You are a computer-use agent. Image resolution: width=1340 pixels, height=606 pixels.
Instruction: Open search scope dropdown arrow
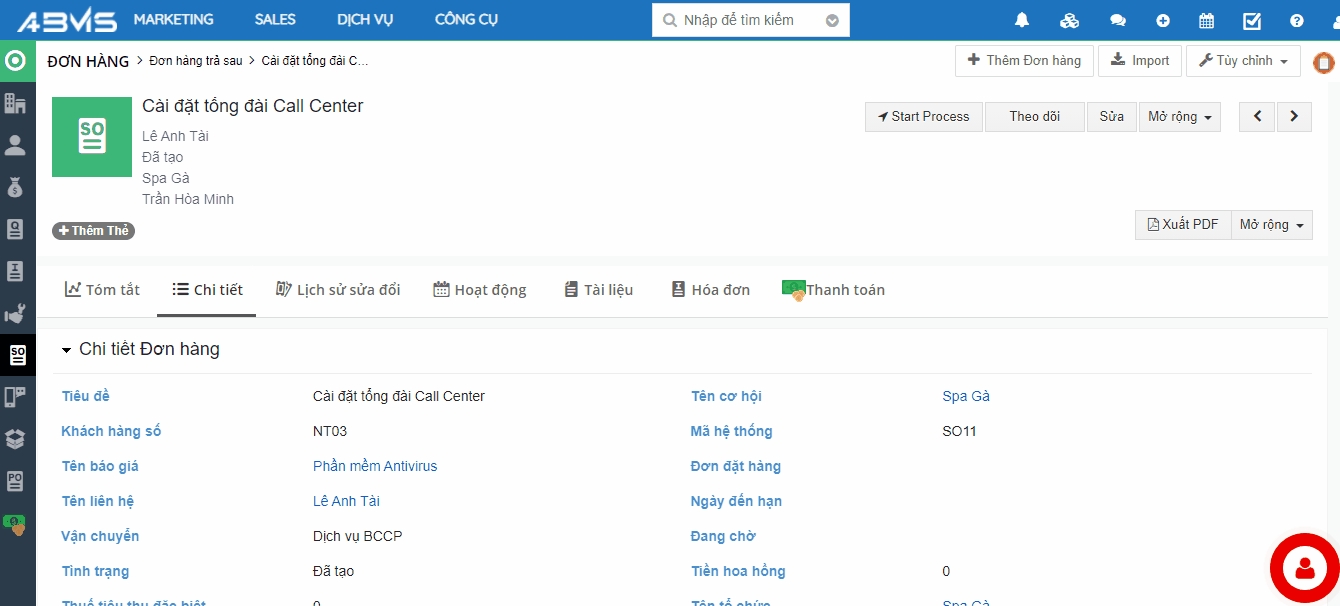[832, 20]
